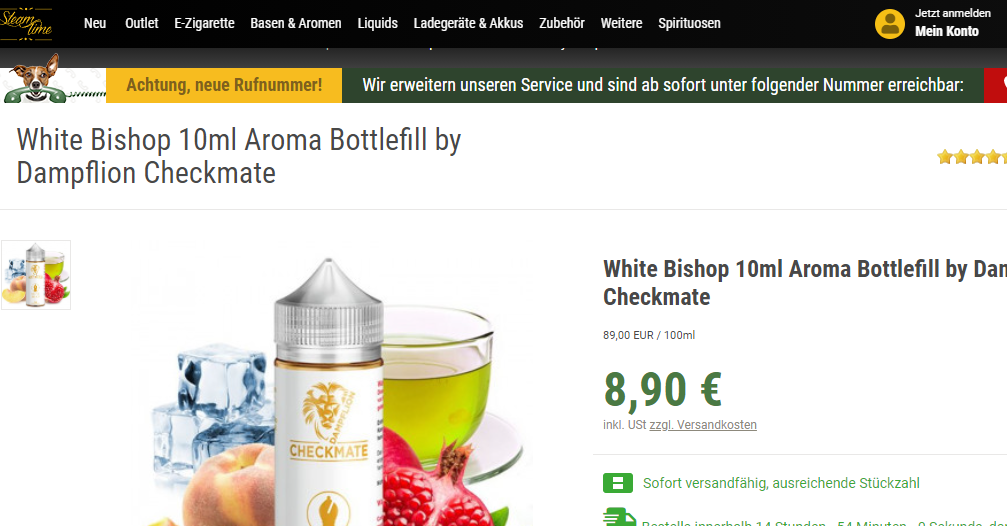Expand the Liquids menu
Image resolution: width=1007 pixels, height=526 pixels.
point(378,23)
